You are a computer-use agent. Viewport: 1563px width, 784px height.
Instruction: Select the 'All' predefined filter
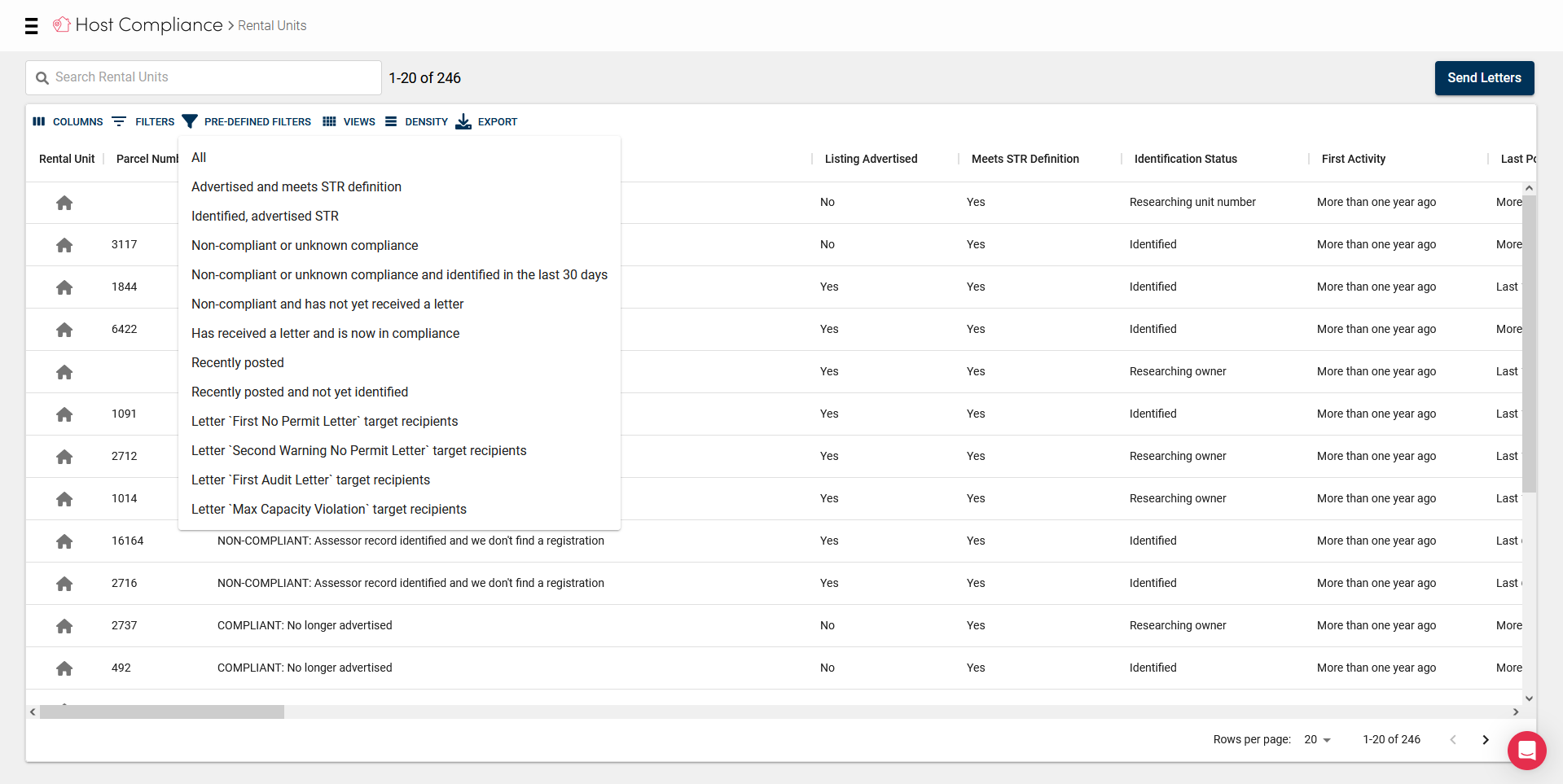[399, 158]
